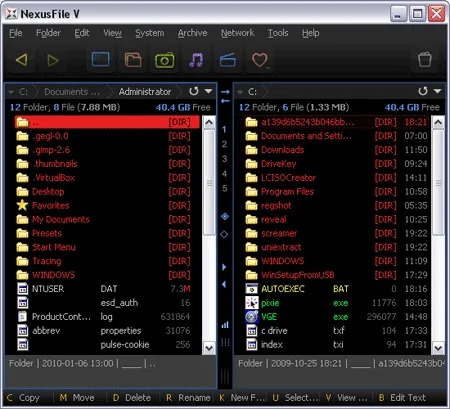Viewport: 450px width, 409px height.
Task: Click the Back navigation arrow in toolbar
Action: pos(22,60)
